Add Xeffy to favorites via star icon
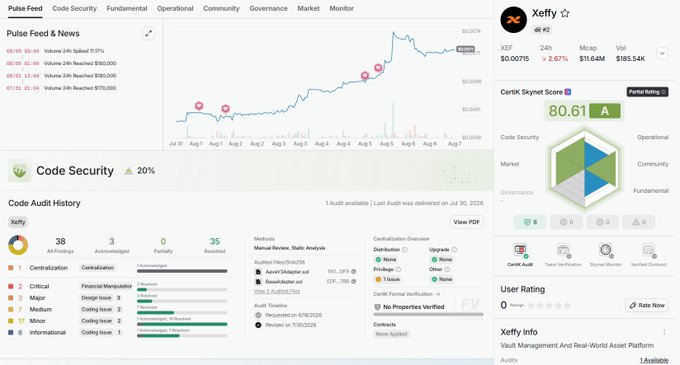Image resolution: width=680 pixels, height=365 pixels. 565,13
